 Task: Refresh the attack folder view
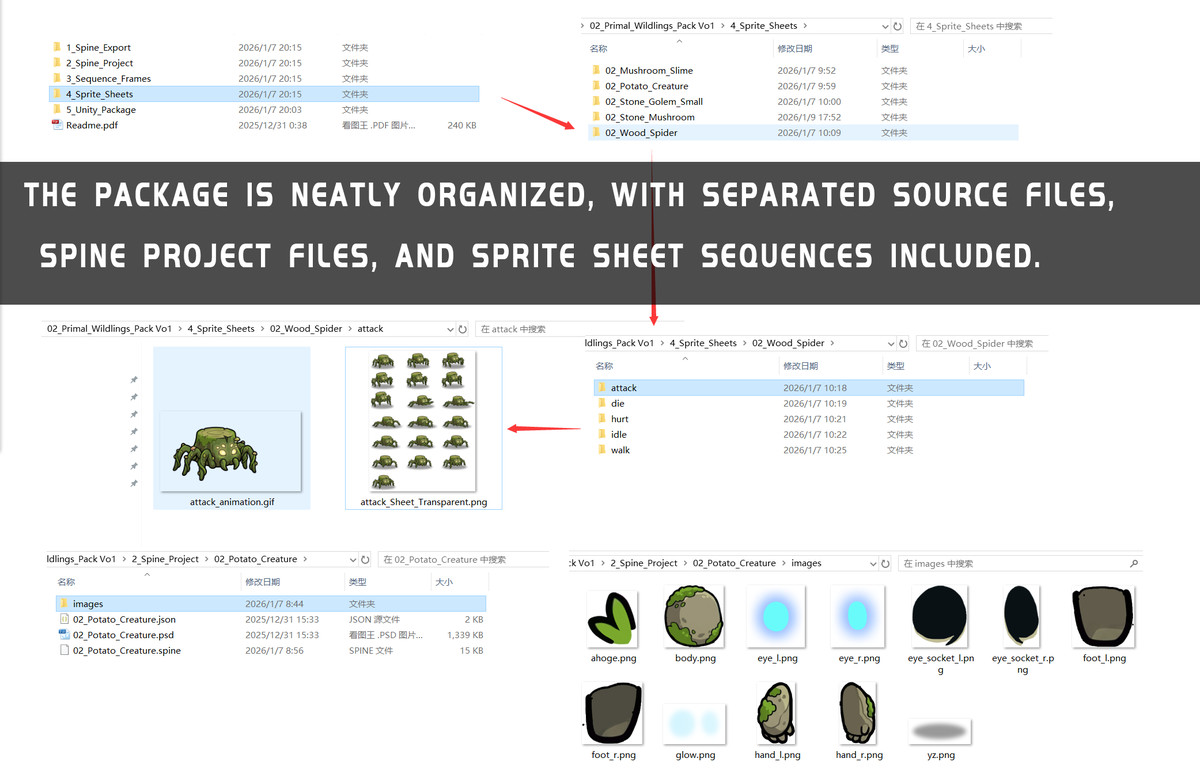(462, 328)
